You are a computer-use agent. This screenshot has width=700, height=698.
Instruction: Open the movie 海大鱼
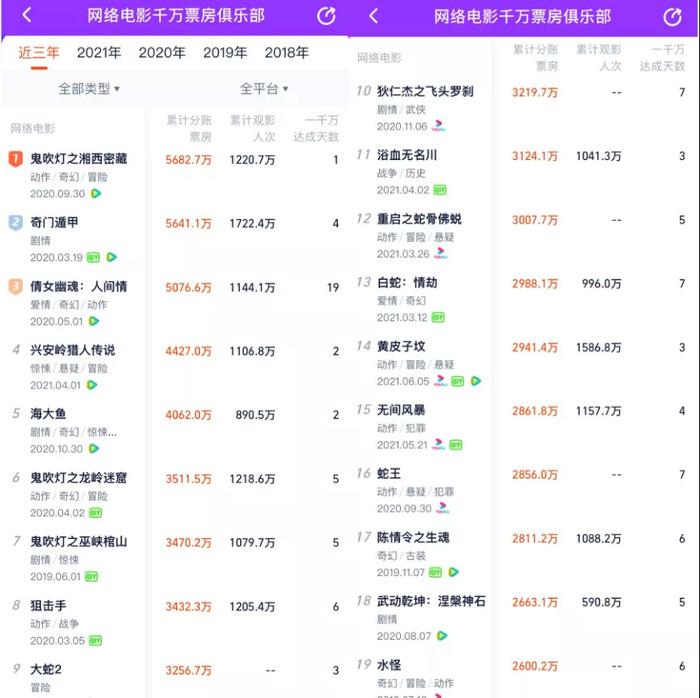point(48,414)
